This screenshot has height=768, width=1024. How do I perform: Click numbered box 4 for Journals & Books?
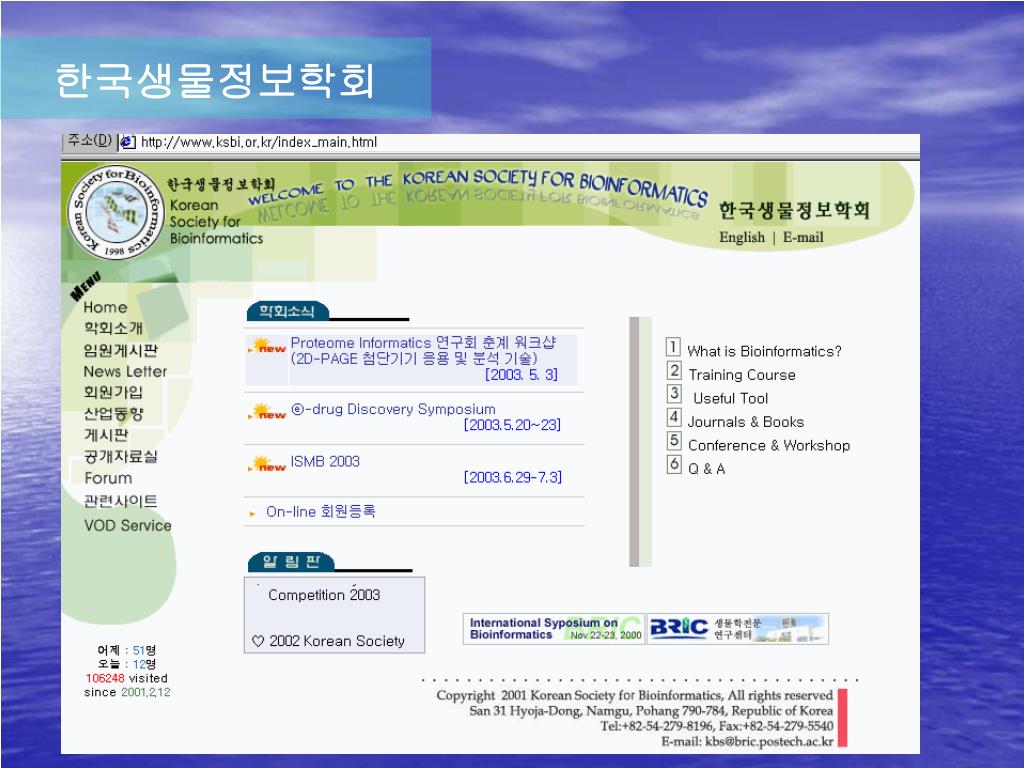click(673, 417)
